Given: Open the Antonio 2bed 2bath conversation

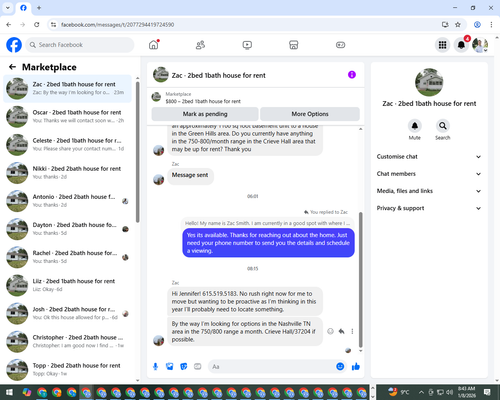Looking at the screenshot, I should coord(67,201).
